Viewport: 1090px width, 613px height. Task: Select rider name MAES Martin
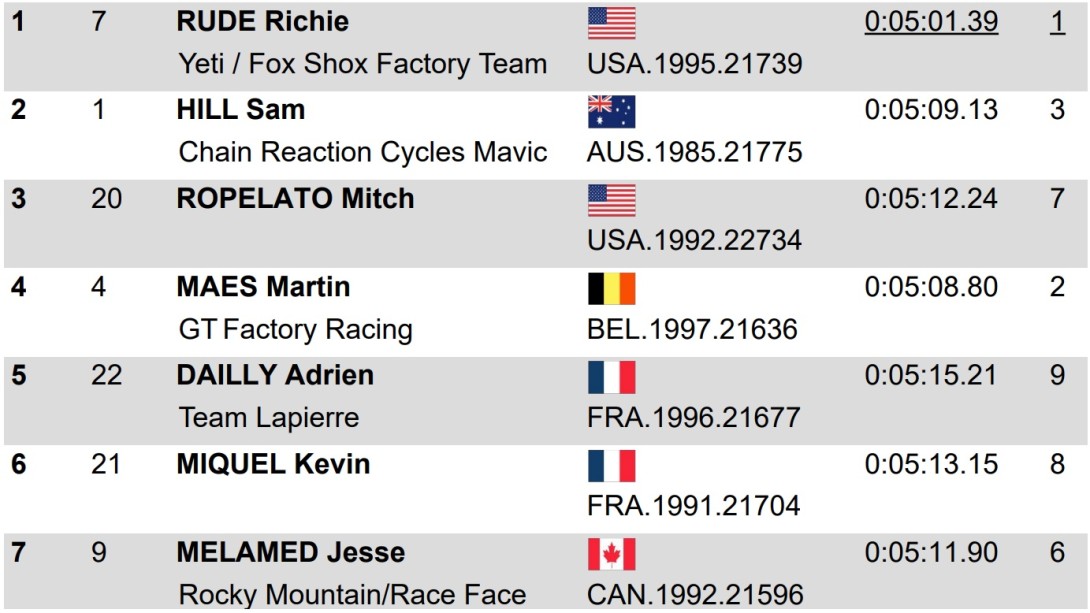pos(263,287)
